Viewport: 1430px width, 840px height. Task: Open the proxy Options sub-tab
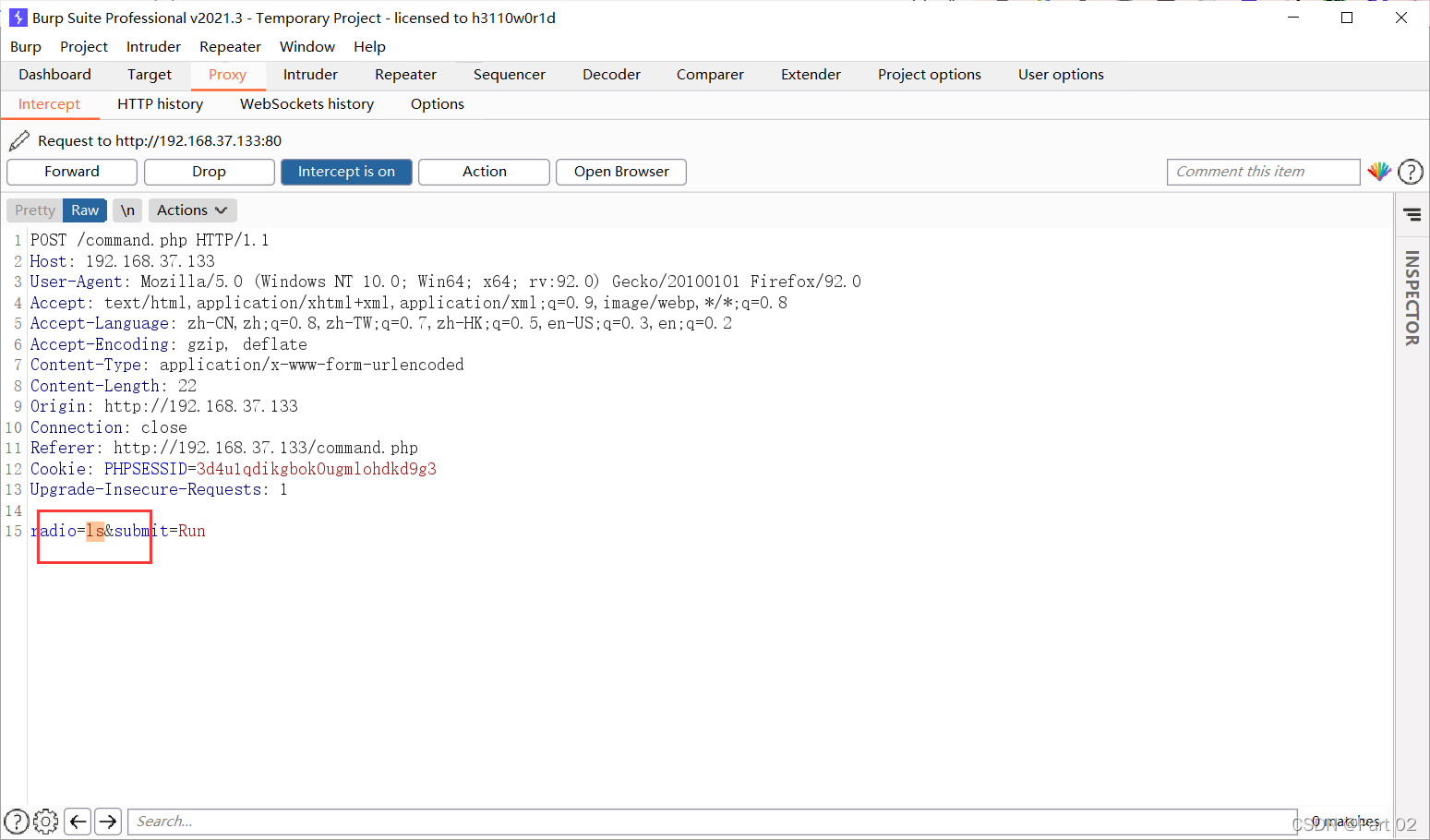[x=438, y=104]
